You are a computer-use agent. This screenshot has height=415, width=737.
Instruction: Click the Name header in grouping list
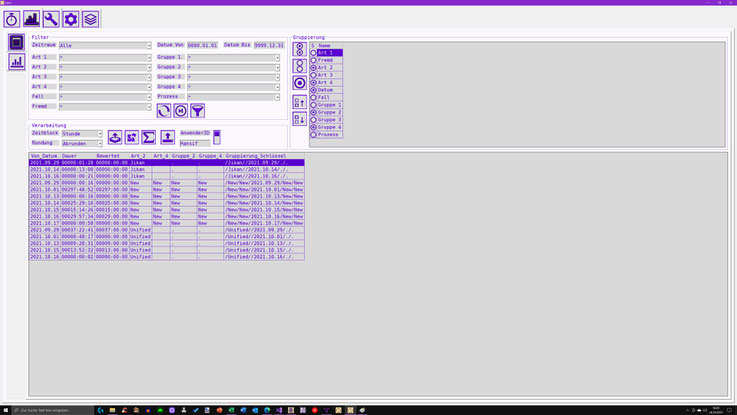pos(329,46)
